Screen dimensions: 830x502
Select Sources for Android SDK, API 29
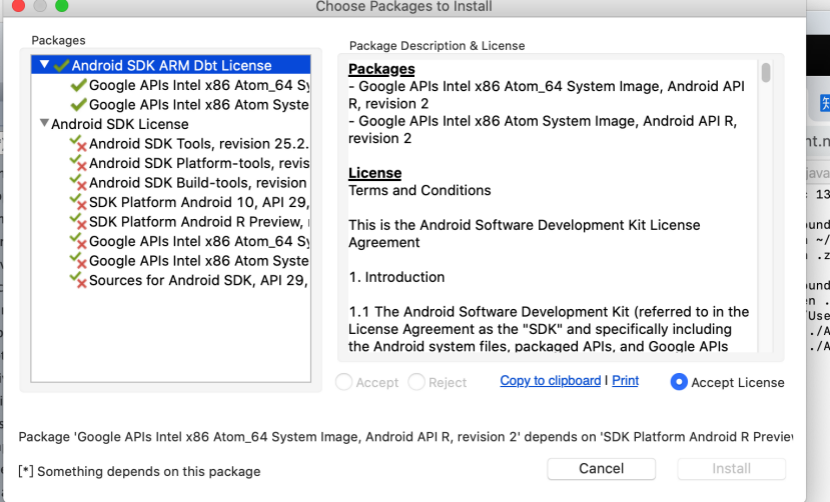tap(199, 280)
